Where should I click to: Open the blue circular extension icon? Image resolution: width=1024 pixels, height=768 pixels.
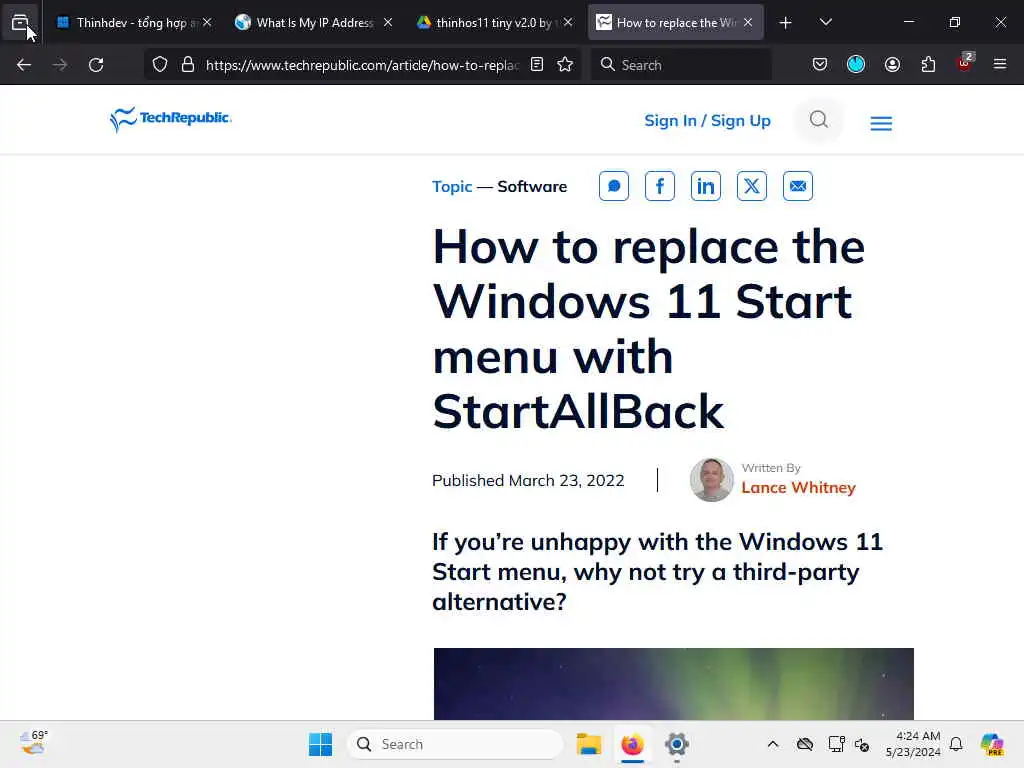tap(856, 65)
